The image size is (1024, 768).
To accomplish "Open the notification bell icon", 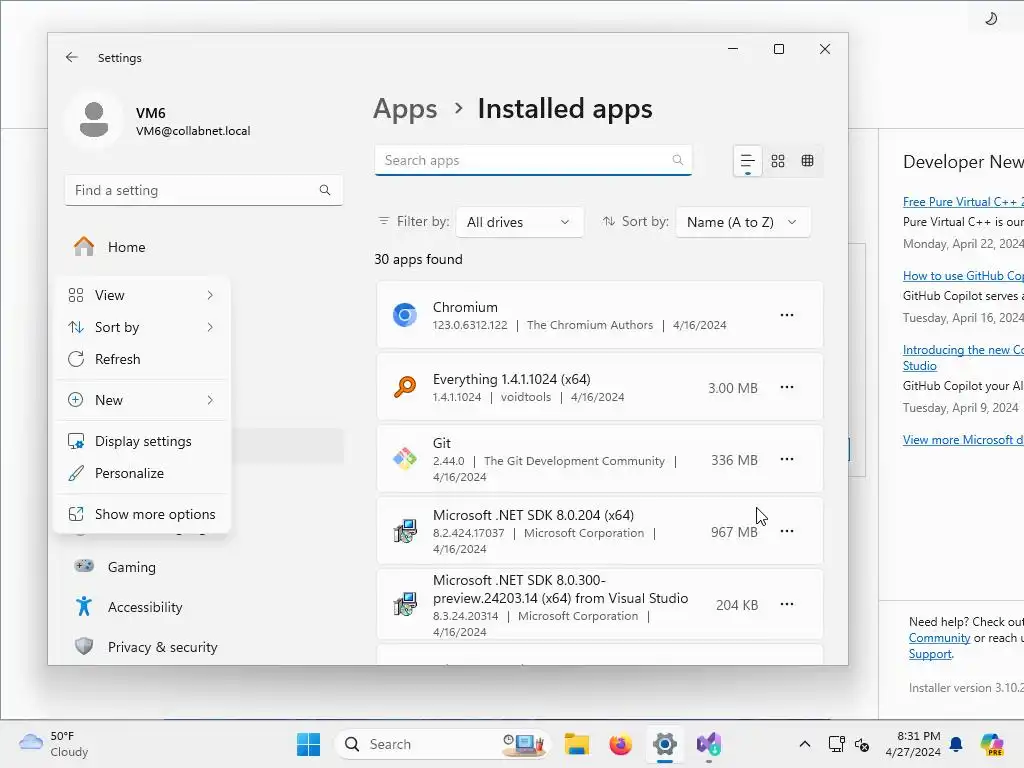I will coord(956,744).
